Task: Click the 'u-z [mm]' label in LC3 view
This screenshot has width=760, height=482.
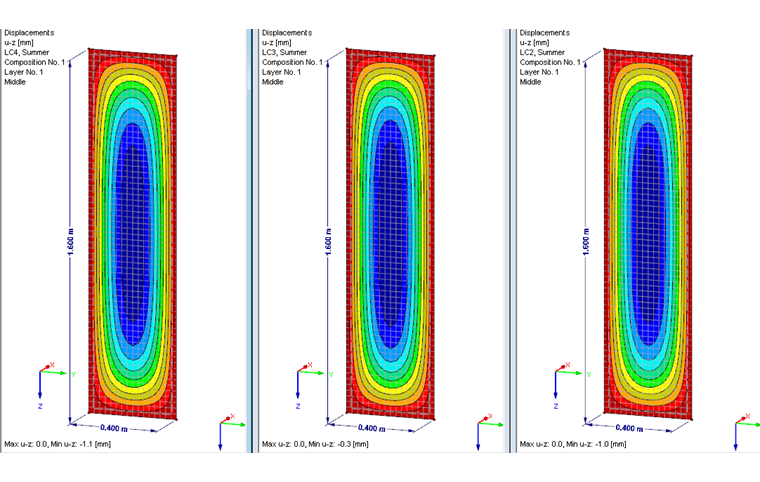Action: pos(277,43)
